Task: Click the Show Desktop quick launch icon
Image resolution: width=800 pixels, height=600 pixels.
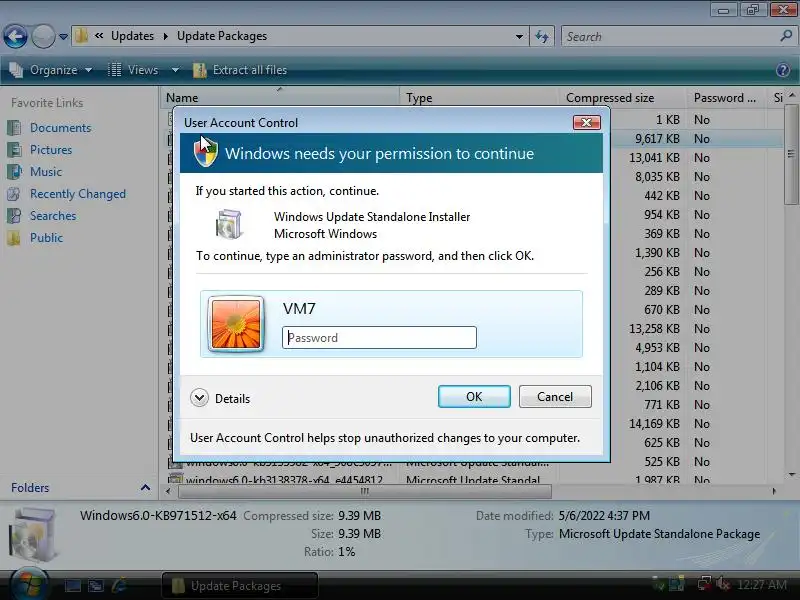Action: pos(72,586)
